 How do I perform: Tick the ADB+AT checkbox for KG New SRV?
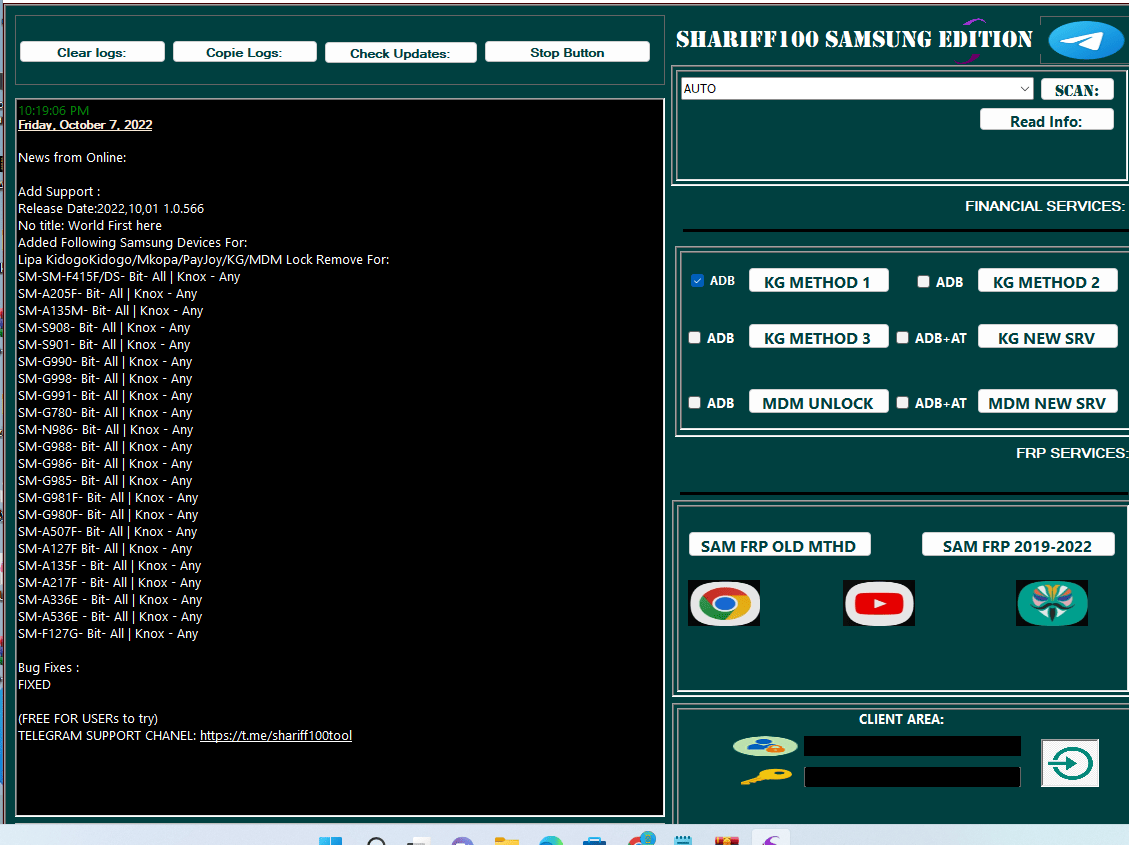click(x=903, y=338)
